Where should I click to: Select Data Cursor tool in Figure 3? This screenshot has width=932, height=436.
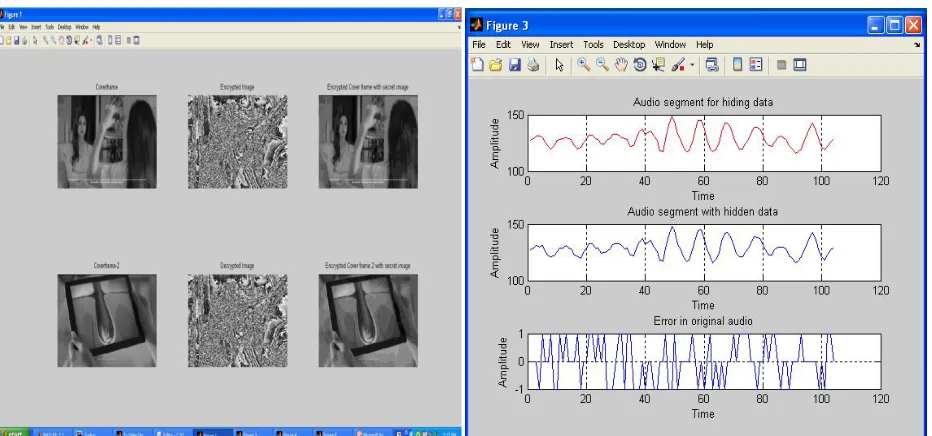click(x=658, y=65)
